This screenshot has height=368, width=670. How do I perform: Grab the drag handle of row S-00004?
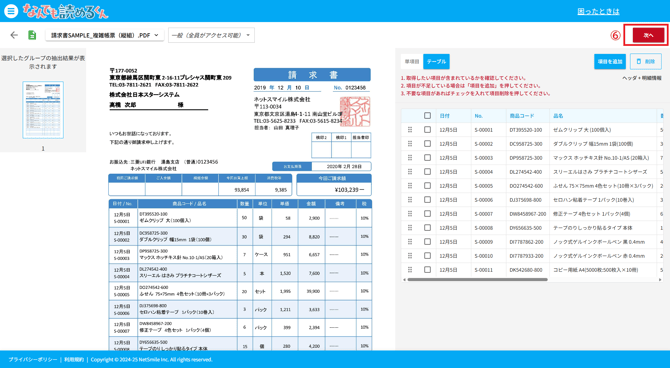(x=410, y=171)
